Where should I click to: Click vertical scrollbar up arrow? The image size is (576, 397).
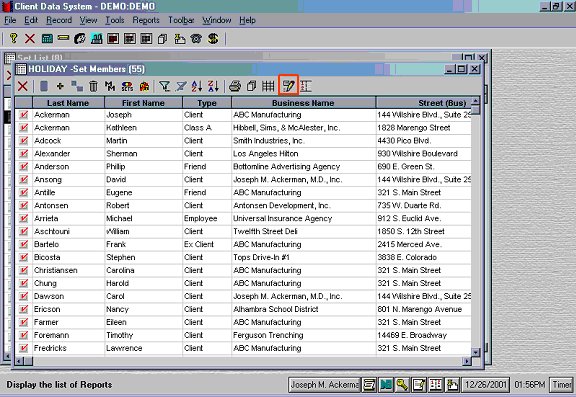tap(475, 101)
